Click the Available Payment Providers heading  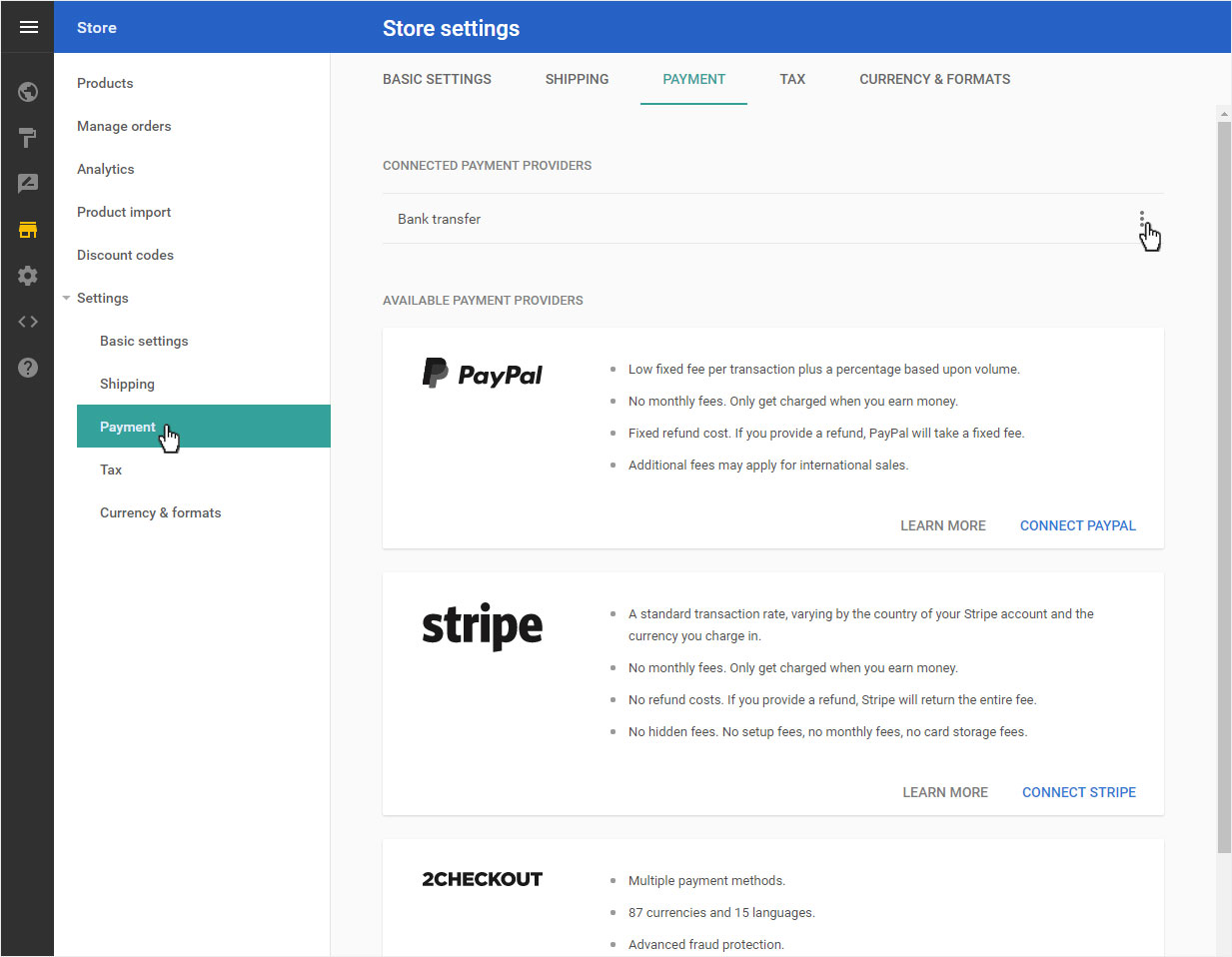[483, 300]
